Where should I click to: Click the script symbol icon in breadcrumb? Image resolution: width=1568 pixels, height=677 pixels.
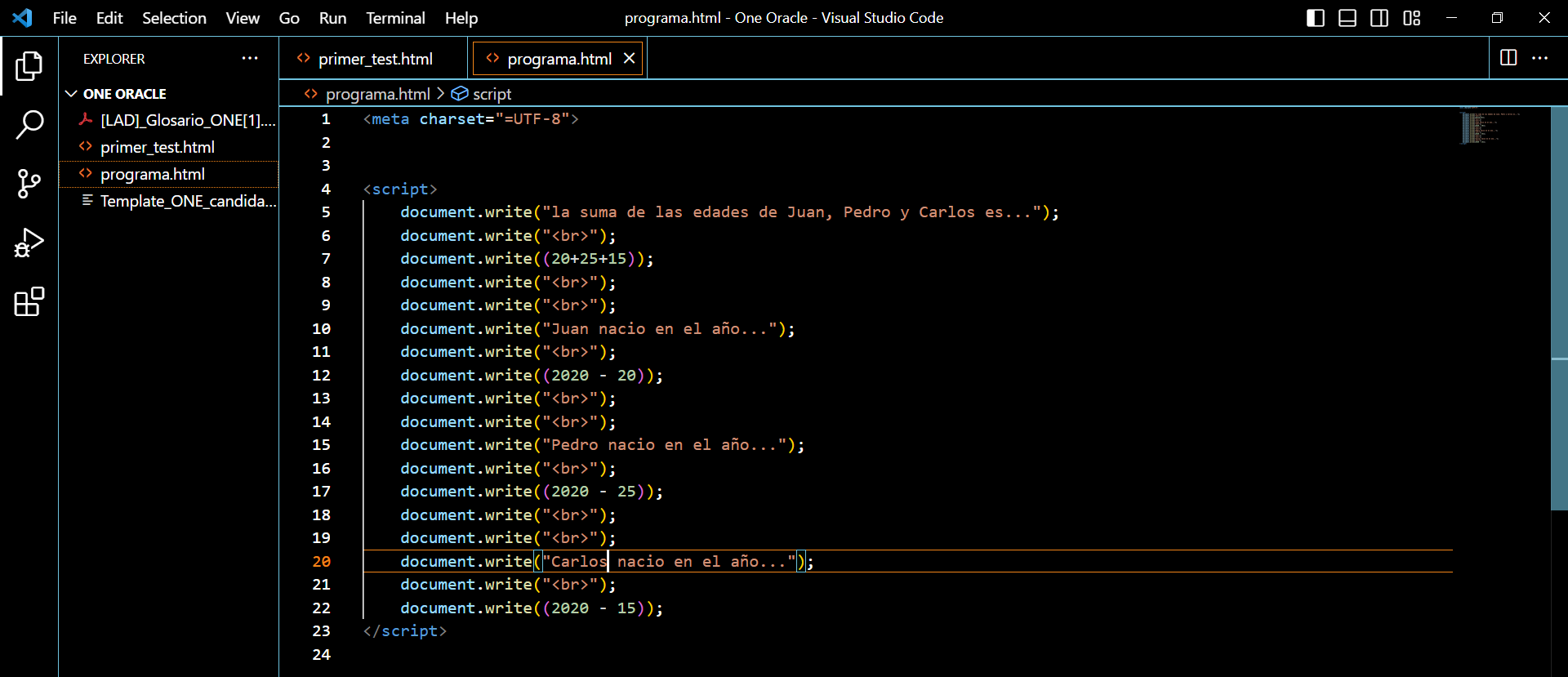point(460,94)
